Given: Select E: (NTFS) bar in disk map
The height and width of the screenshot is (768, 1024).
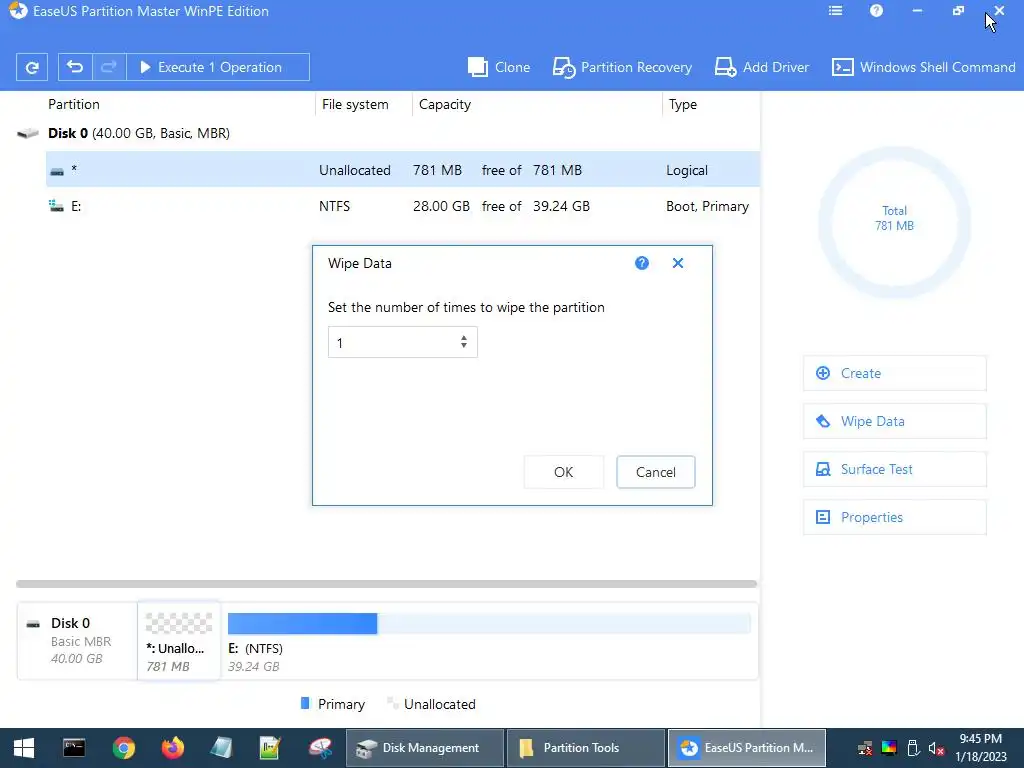Looking at the screenshot, I should 488,624.
